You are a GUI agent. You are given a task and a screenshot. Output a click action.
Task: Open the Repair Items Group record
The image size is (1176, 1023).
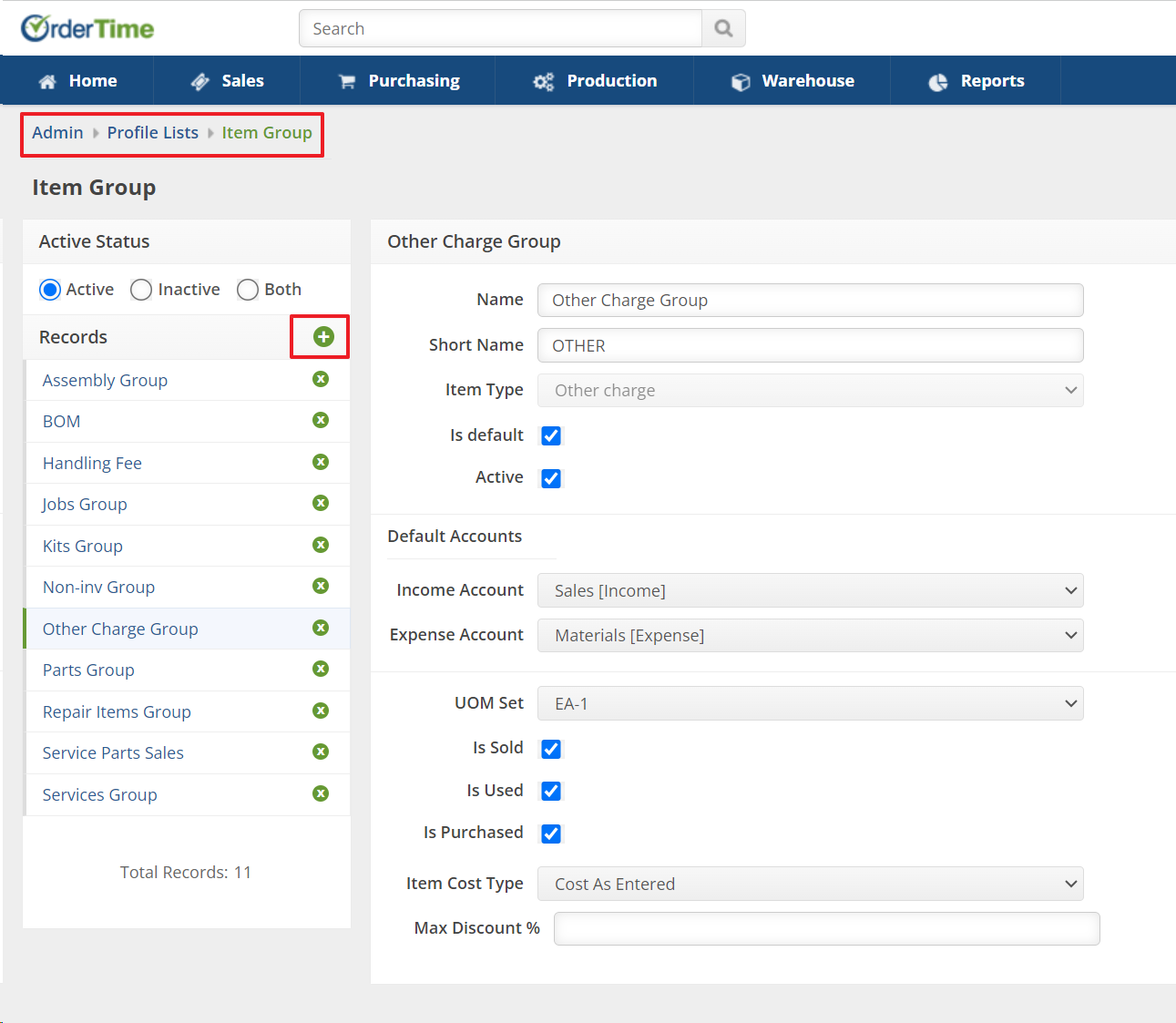pyautogui.click(x=117, y=711)
